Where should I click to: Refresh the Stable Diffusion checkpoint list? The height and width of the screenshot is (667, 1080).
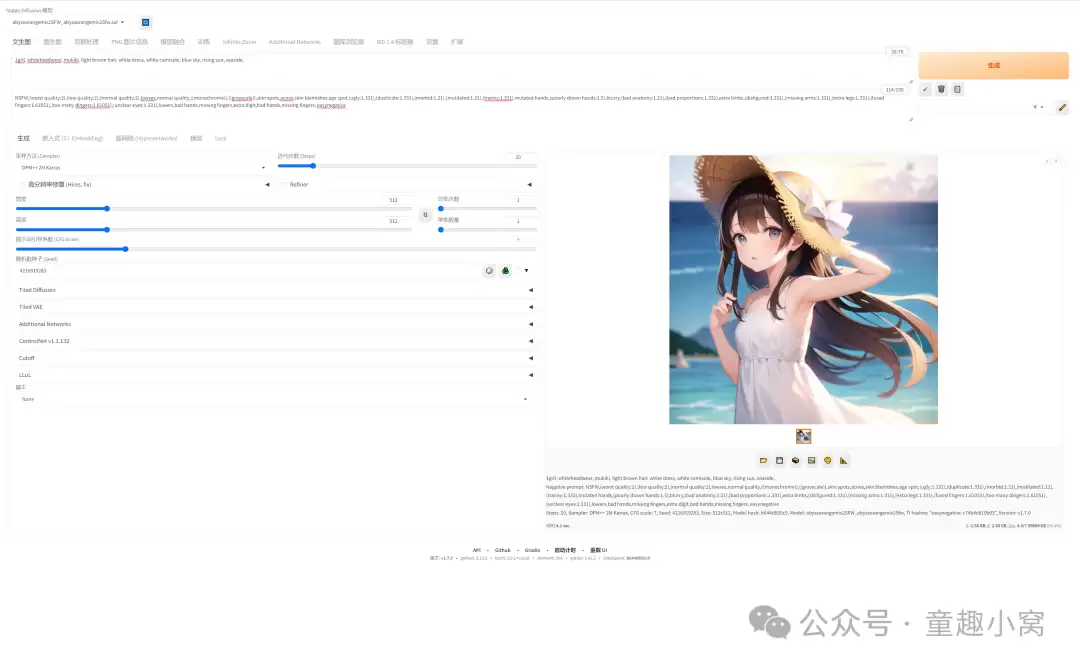click(x=145, y=22)
